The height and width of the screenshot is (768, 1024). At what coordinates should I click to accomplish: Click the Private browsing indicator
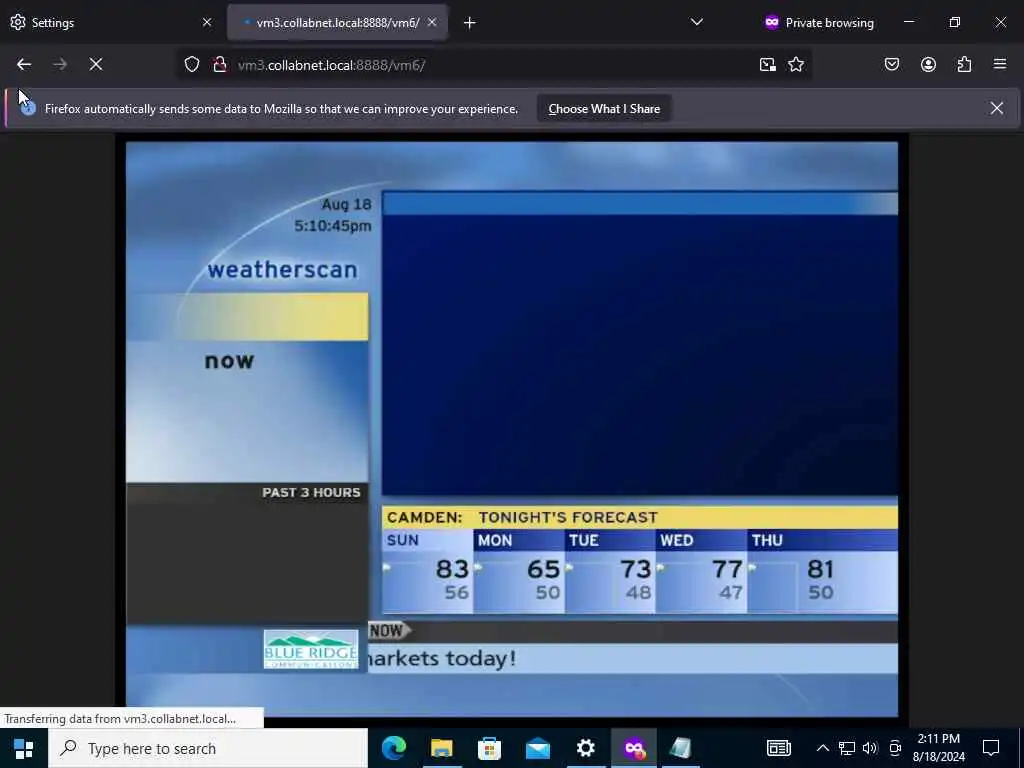pos(819,23)
